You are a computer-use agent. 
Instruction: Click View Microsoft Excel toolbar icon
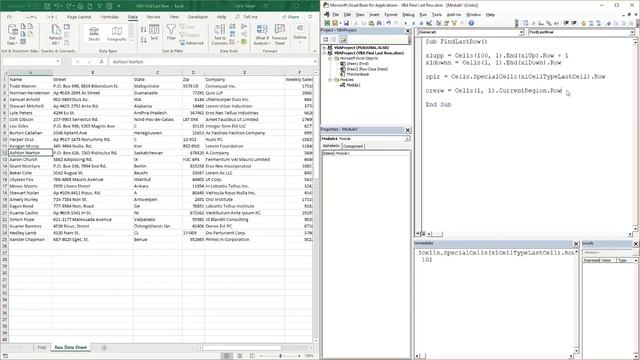coord(327,23)
